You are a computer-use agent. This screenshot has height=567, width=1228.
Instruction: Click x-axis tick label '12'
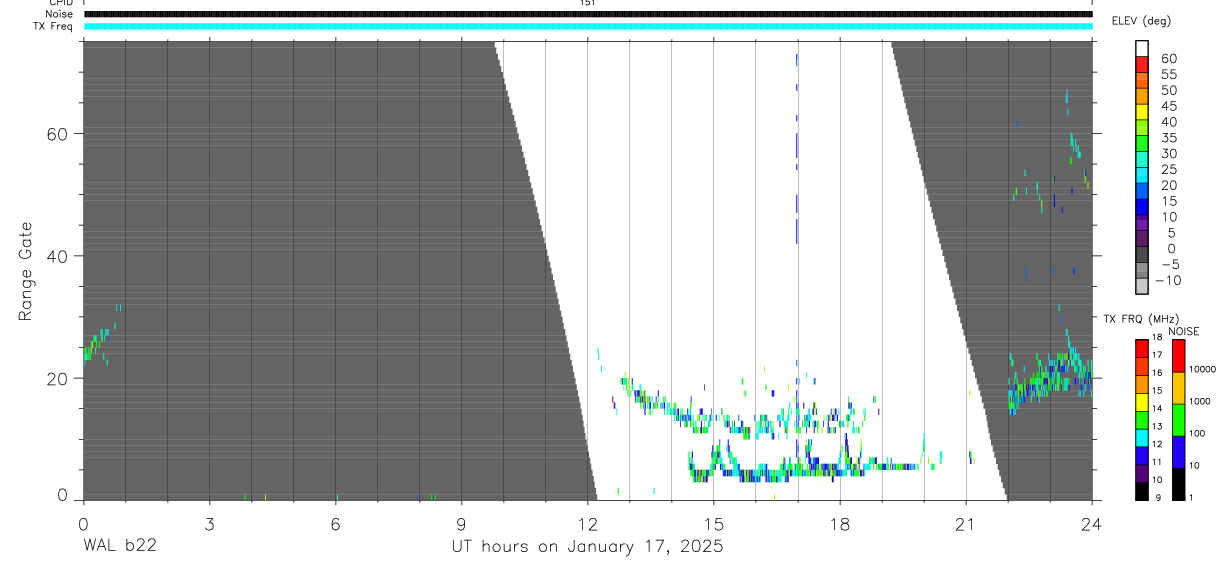587,524
